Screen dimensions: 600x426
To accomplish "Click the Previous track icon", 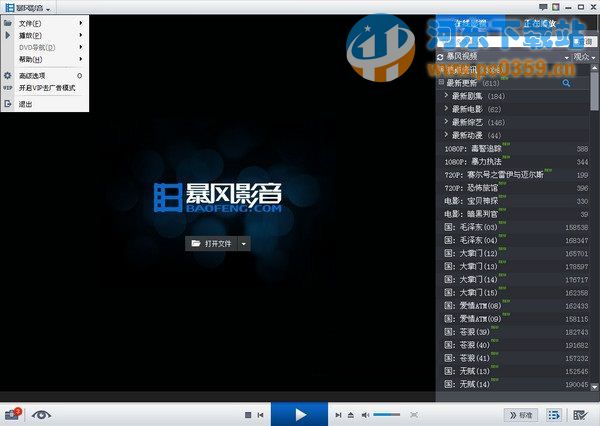I will [x=261, y=415].
